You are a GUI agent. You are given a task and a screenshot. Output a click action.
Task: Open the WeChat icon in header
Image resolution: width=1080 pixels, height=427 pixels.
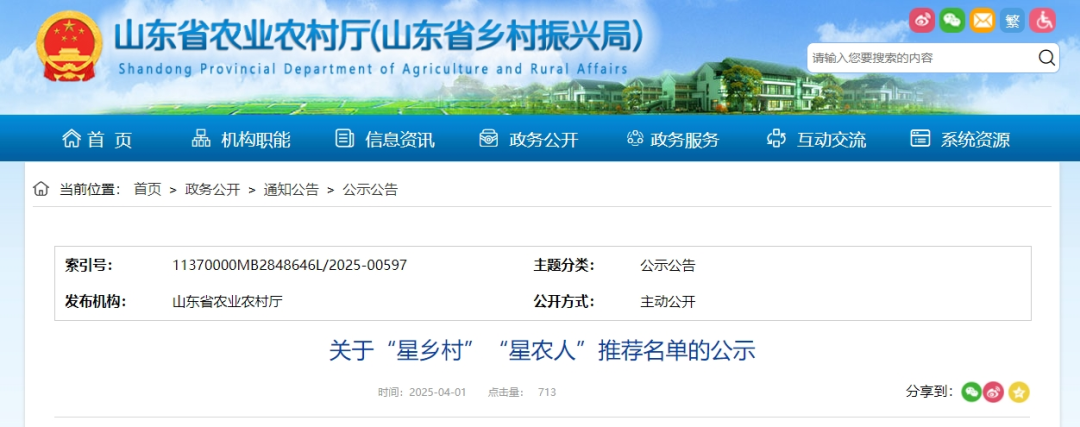(x=952, y=20)
